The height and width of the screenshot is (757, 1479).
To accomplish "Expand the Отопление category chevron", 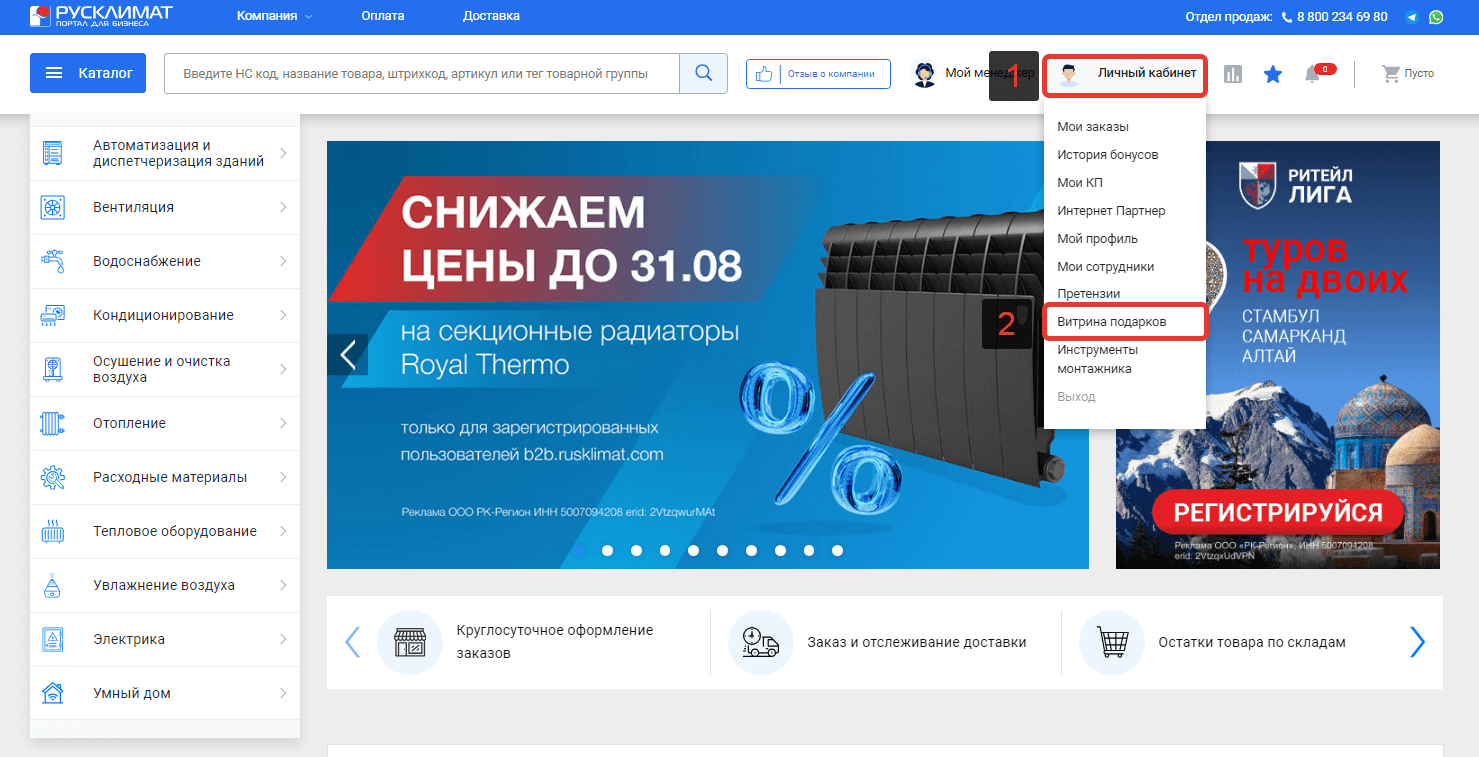I will pyautogui.click(x=283, y=423).
